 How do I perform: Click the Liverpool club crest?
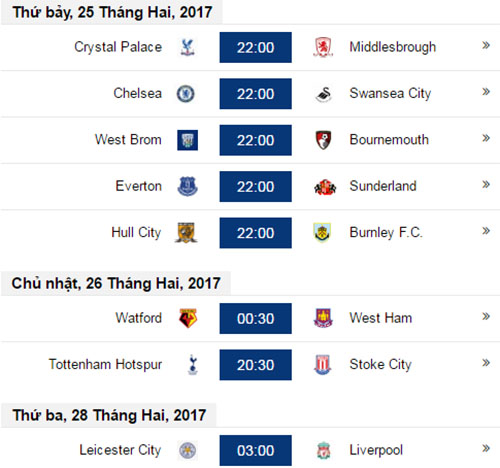click(323, 450)
